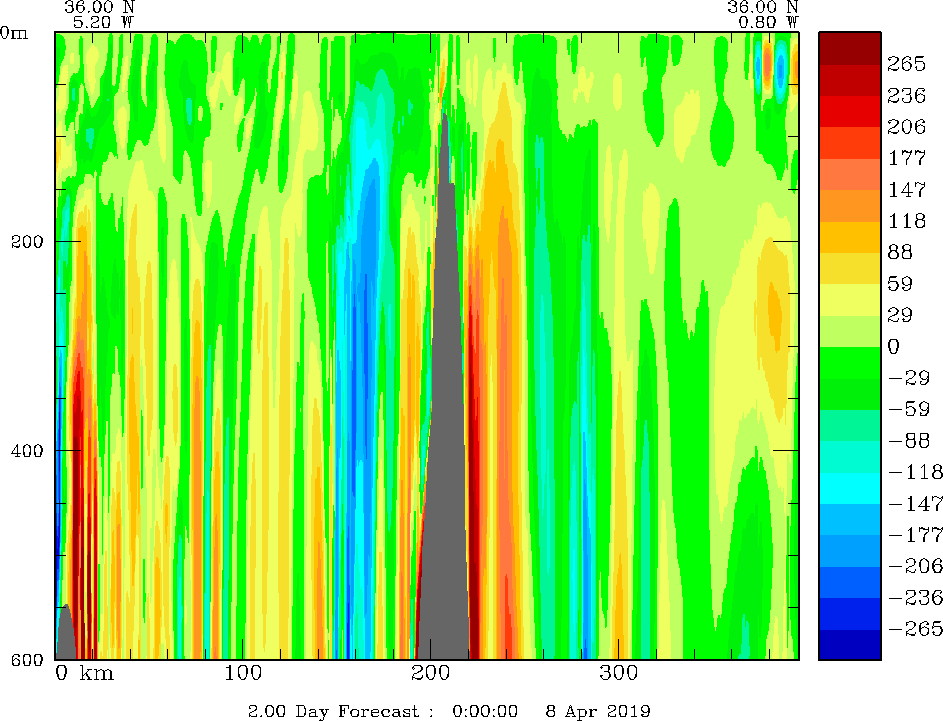Click the -236 colorbar label

coord(915,597)
